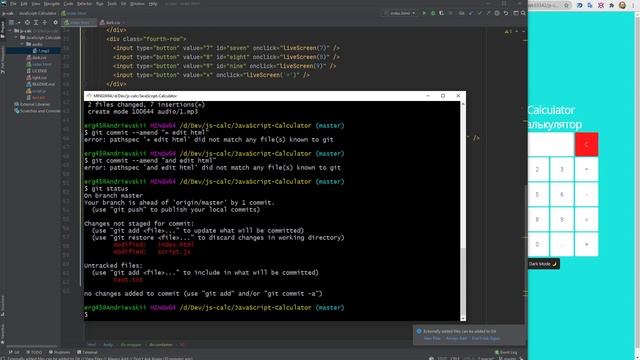Open the Search Everywhere magnifier
Image resolution: width=640 pixels, height=360 pixels.
pos(523,13)
